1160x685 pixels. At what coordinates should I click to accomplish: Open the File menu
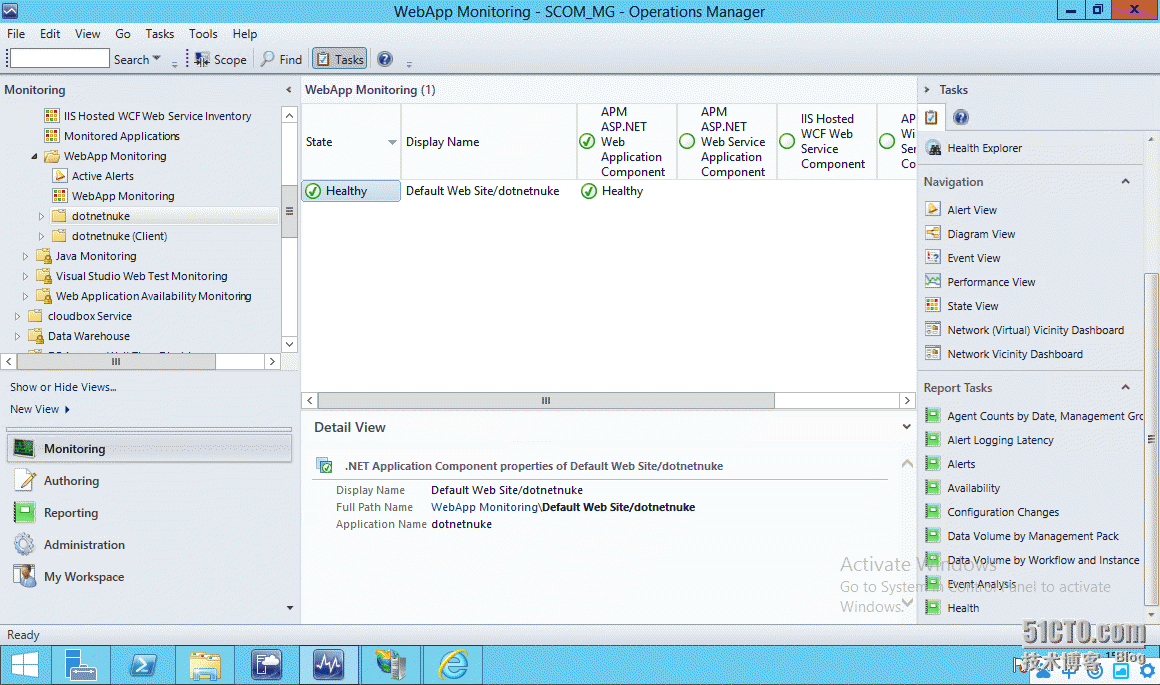16,34
